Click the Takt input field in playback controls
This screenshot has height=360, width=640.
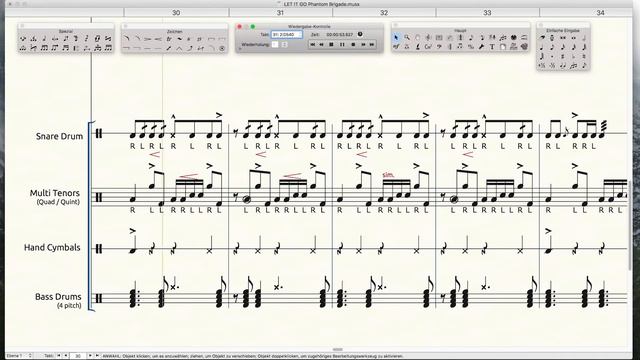pos(287,35)
